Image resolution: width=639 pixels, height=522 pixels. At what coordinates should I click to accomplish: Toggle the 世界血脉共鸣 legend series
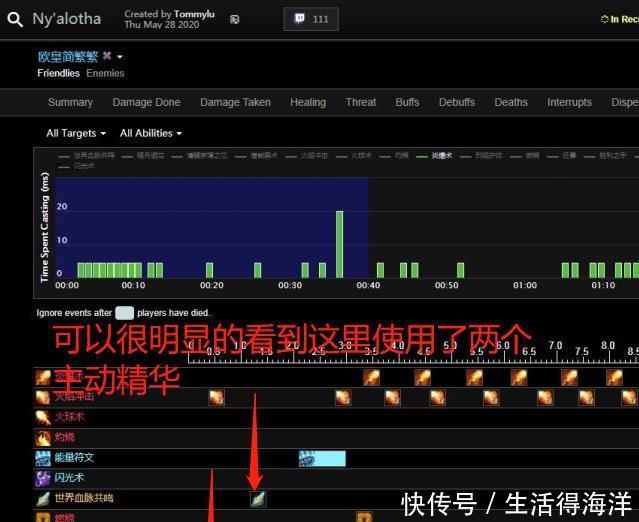point(87,156)
